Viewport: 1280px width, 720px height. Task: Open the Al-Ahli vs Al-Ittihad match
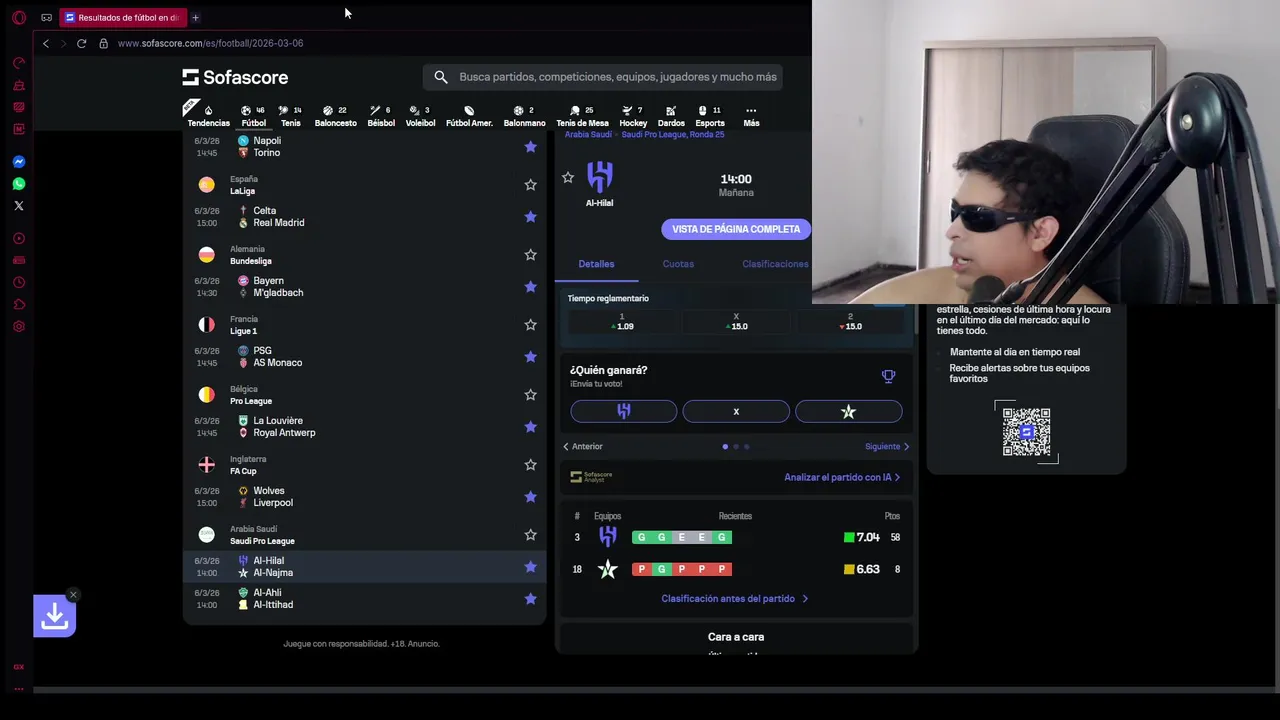pos(364,598)
